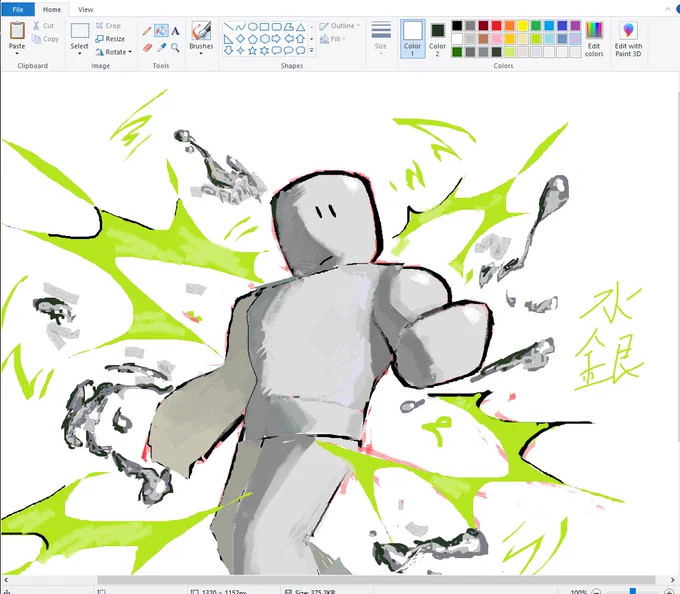
Task: Pick the red color swatch
Action: point(497,26)
